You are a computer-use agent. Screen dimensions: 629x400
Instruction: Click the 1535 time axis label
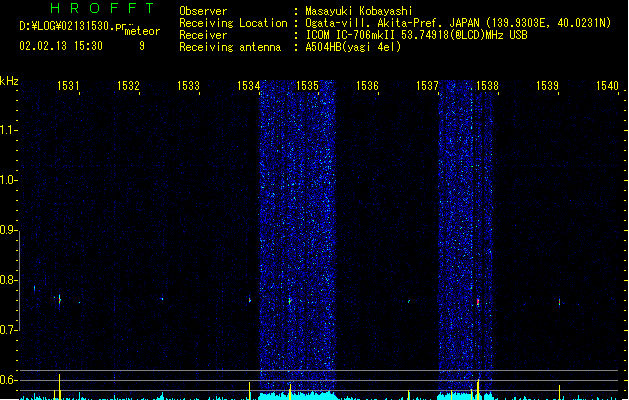coord(308,86)
